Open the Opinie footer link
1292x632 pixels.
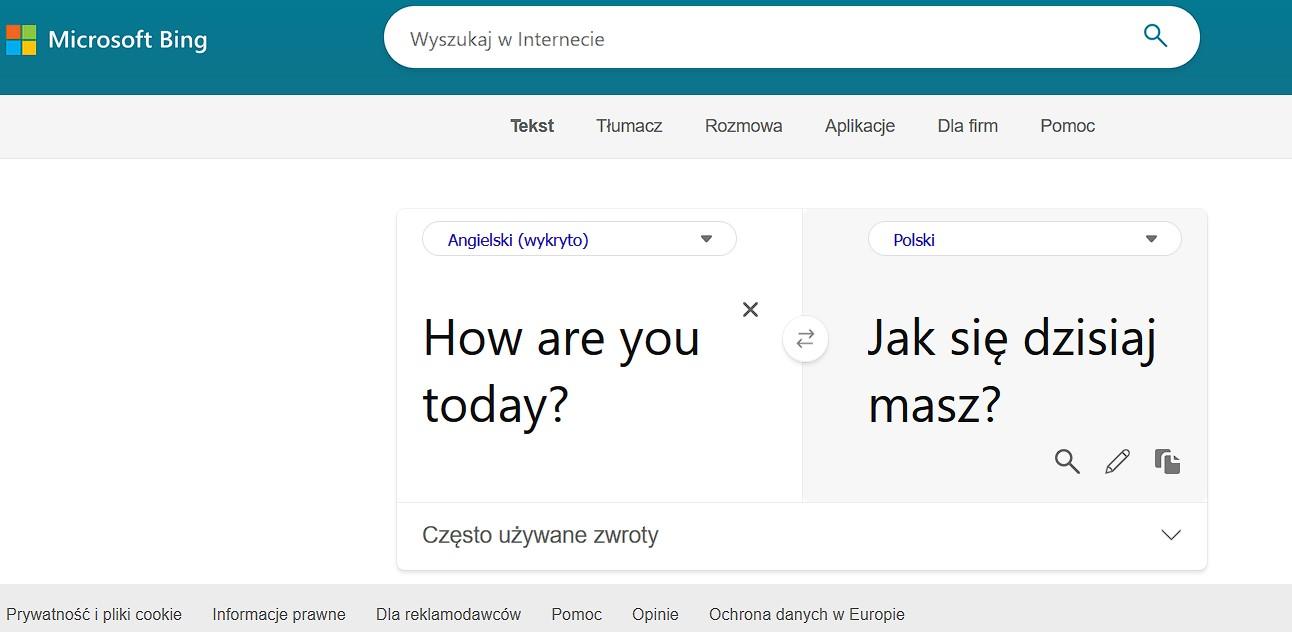tap(655, 614)
